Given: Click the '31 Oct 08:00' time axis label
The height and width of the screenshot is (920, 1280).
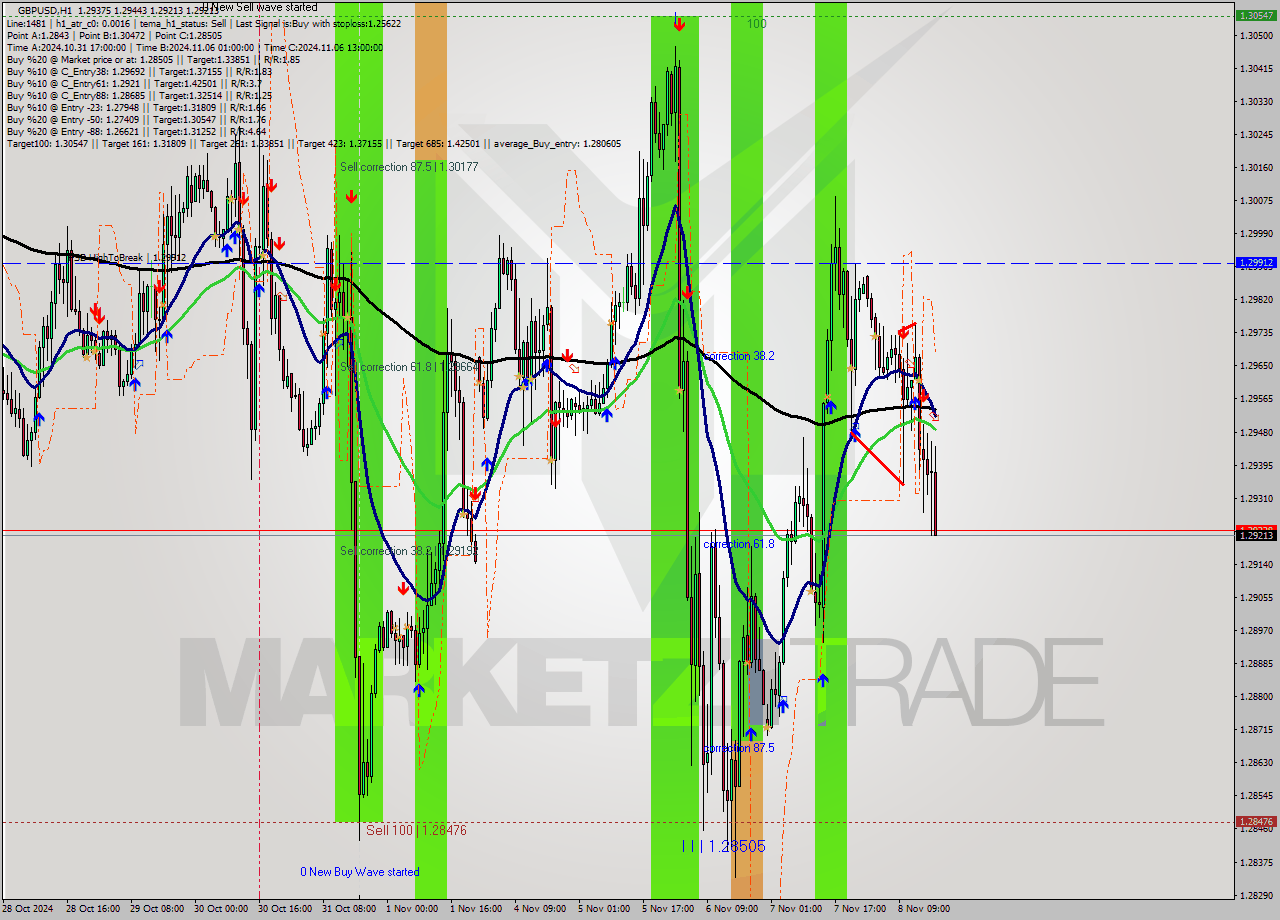Looking at the screenshot, I should [348, 909].
